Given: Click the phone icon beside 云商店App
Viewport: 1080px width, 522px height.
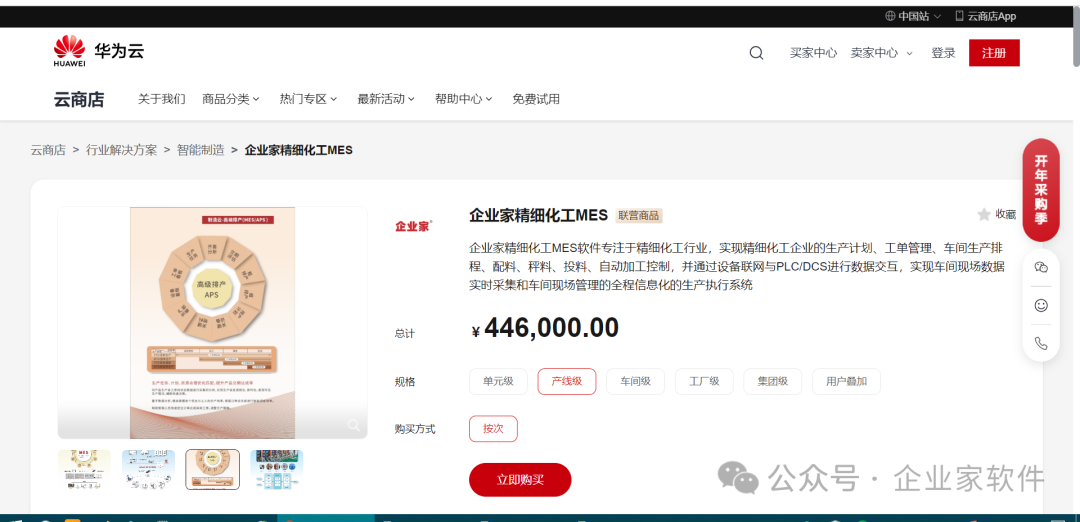Looking at the screenshot, I should (959, 16).
